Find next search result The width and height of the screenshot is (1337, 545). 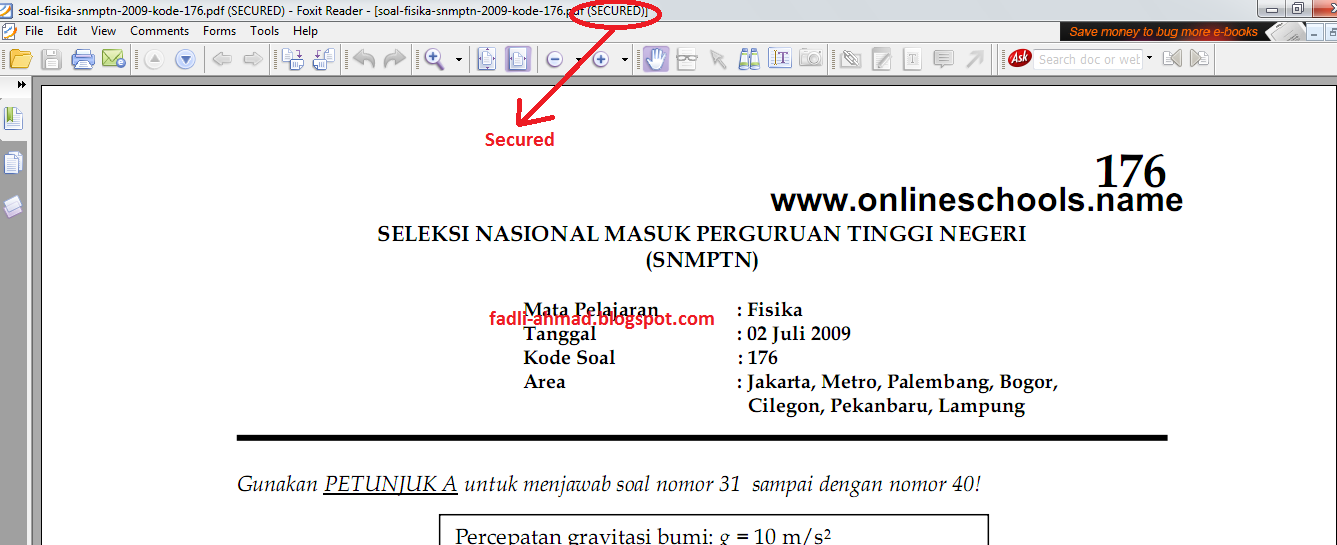point(1199,59)
